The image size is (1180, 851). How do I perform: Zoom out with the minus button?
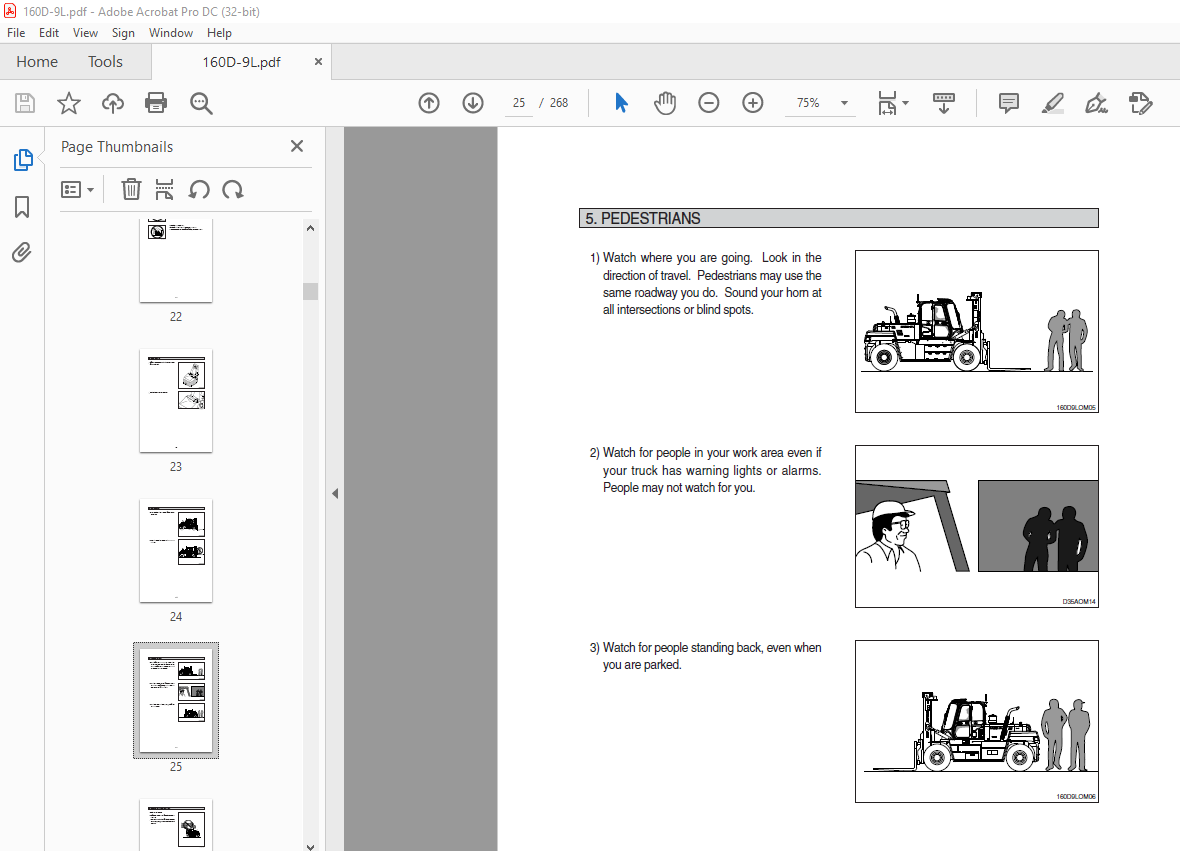(708, 103)
